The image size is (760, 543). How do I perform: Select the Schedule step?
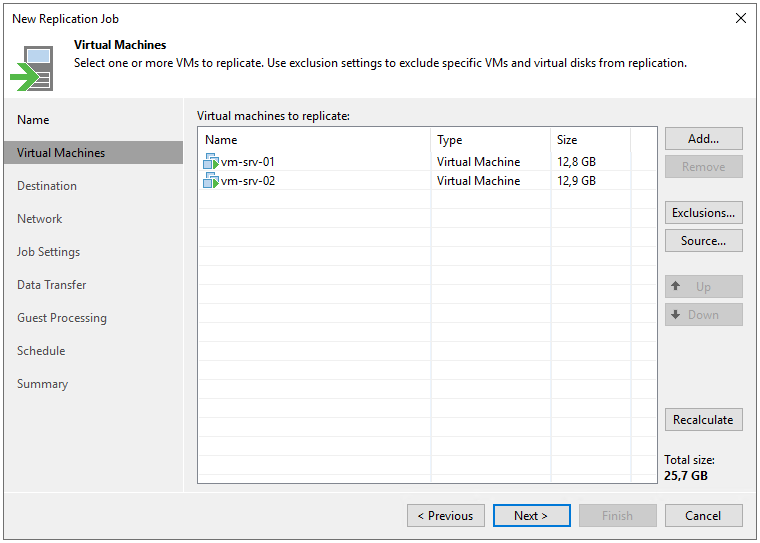tap(41, 351)
